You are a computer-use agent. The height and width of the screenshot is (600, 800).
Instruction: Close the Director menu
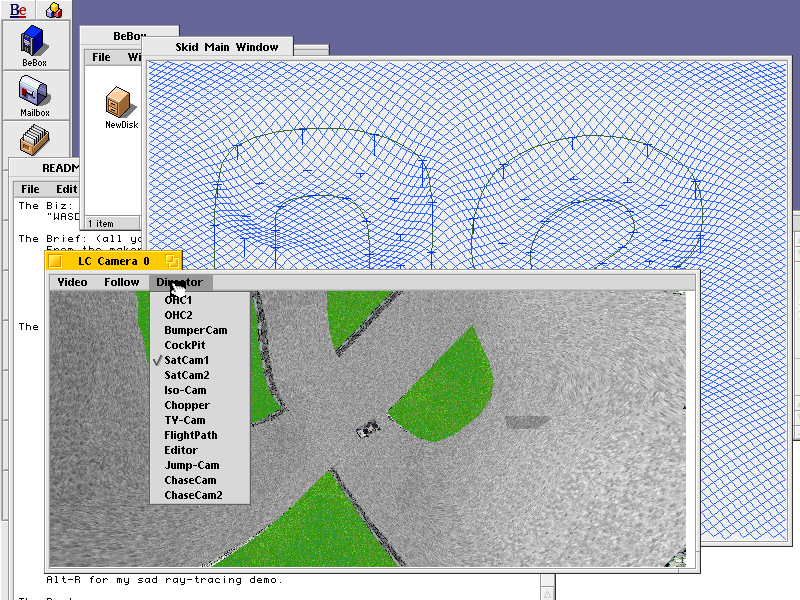[x=180, y=282]
